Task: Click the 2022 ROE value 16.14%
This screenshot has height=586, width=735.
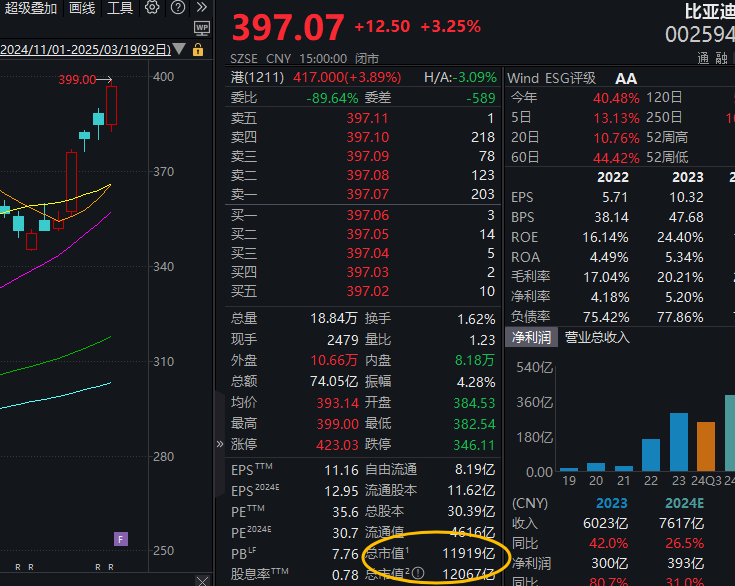Action: [605, 238]
